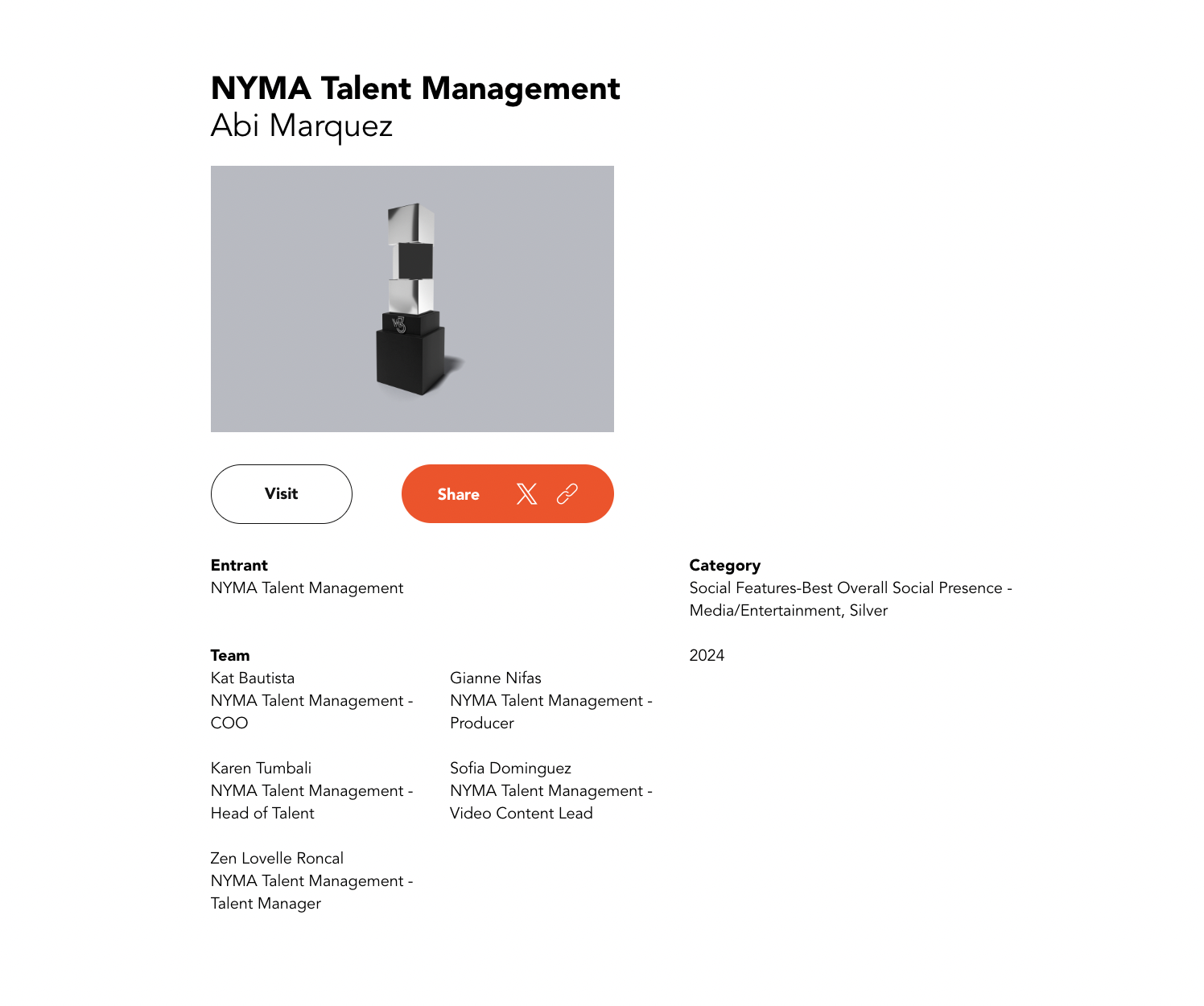Click NYMA Talent Management under Entrant
Viewport: 1204px width, 1006px height.
point(307,588)
